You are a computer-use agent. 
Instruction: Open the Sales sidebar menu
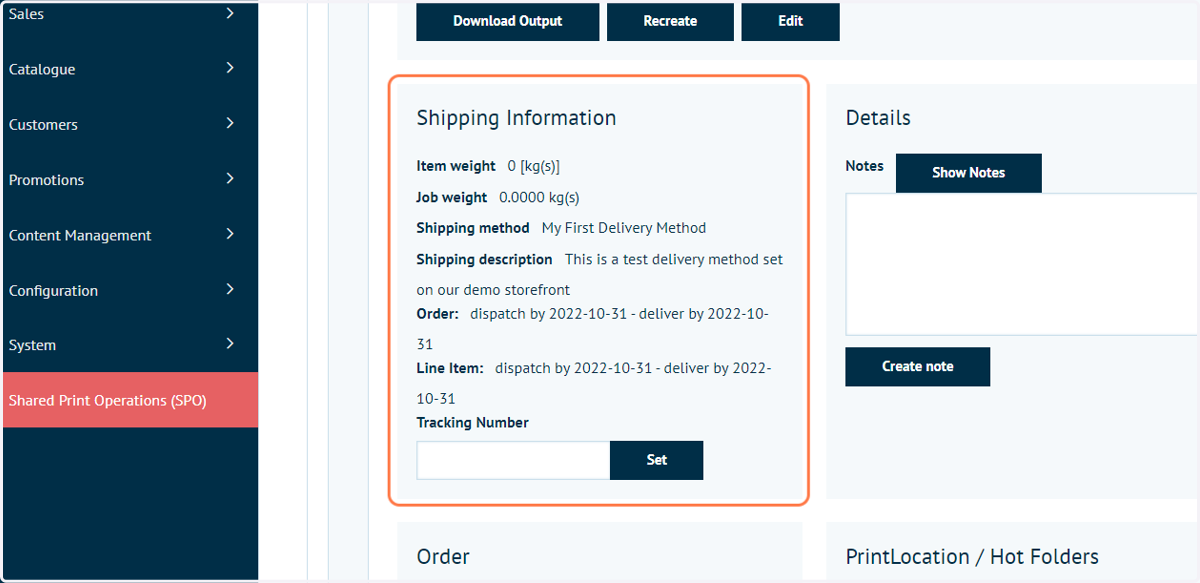tap(130, 15)
